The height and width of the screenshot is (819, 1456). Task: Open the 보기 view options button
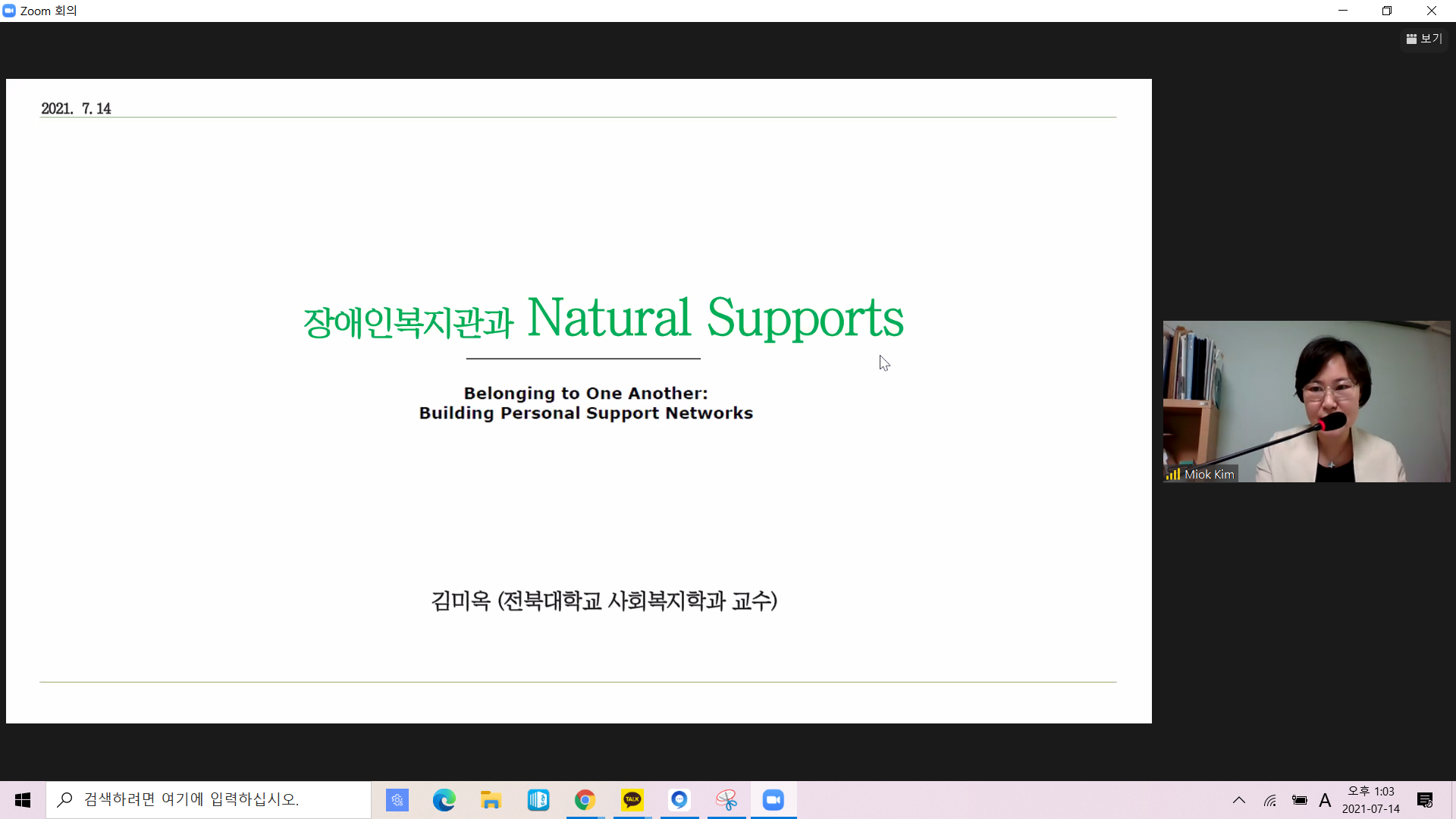tap(1424, 39)
